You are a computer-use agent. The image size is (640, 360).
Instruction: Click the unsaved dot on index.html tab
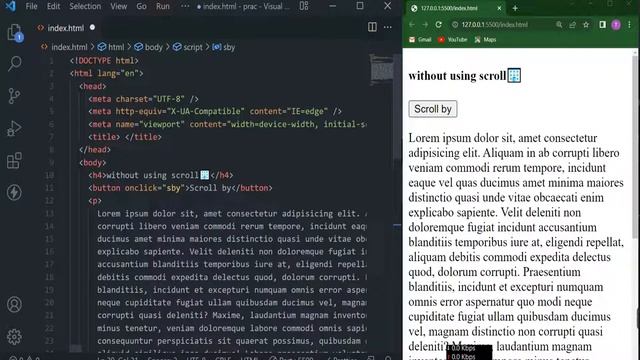tap(92, 27)
